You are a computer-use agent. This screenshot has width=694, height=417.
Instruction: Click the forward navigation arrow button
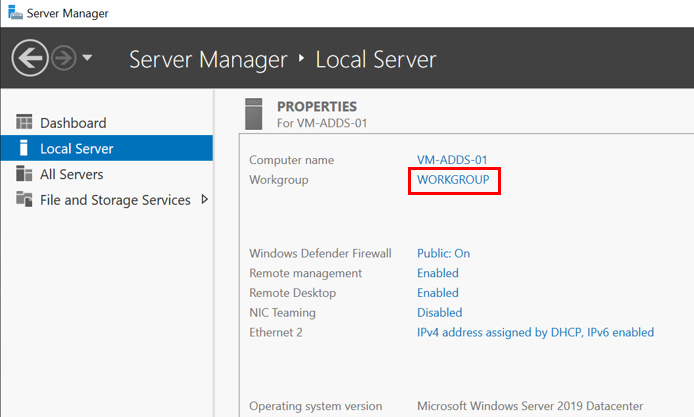[64, 58]
